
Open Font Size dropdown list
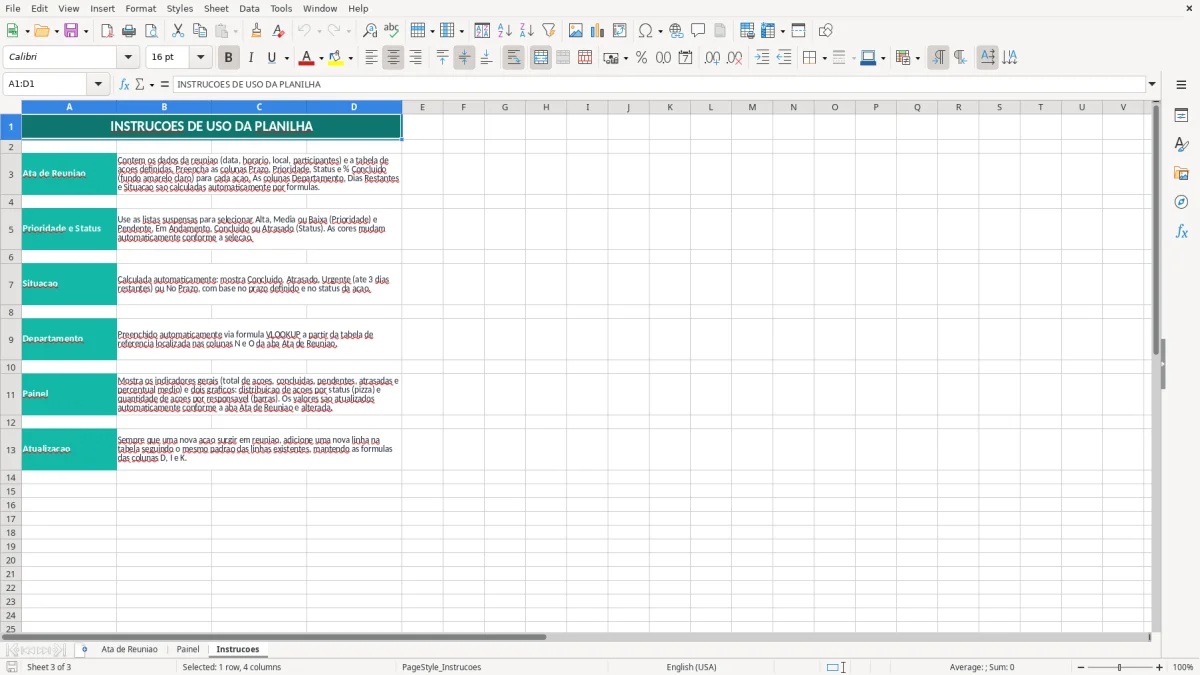pos(200,58)
